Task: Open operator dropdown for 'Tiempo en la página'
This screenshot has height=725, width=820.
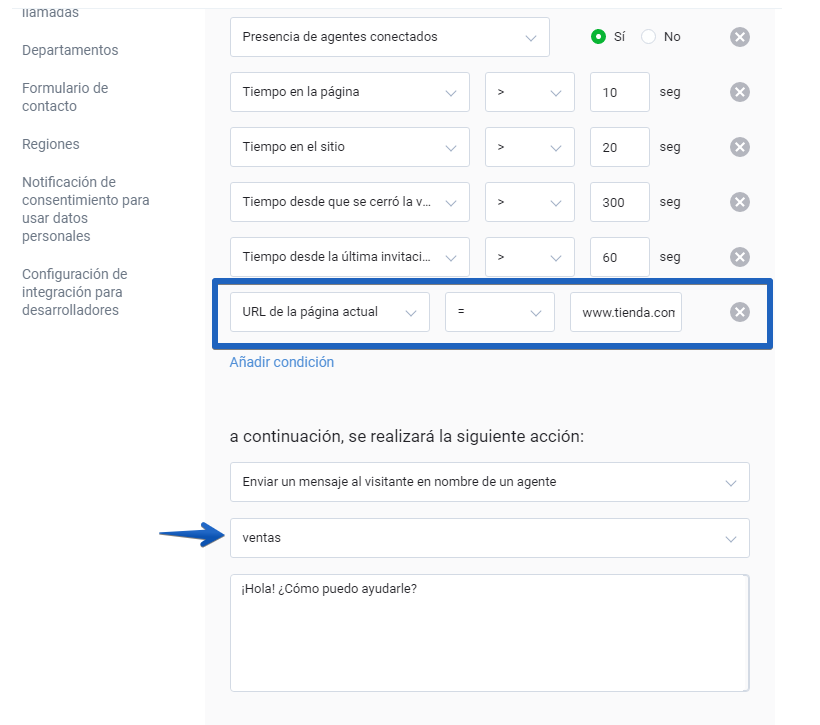Action: [530, 92]
